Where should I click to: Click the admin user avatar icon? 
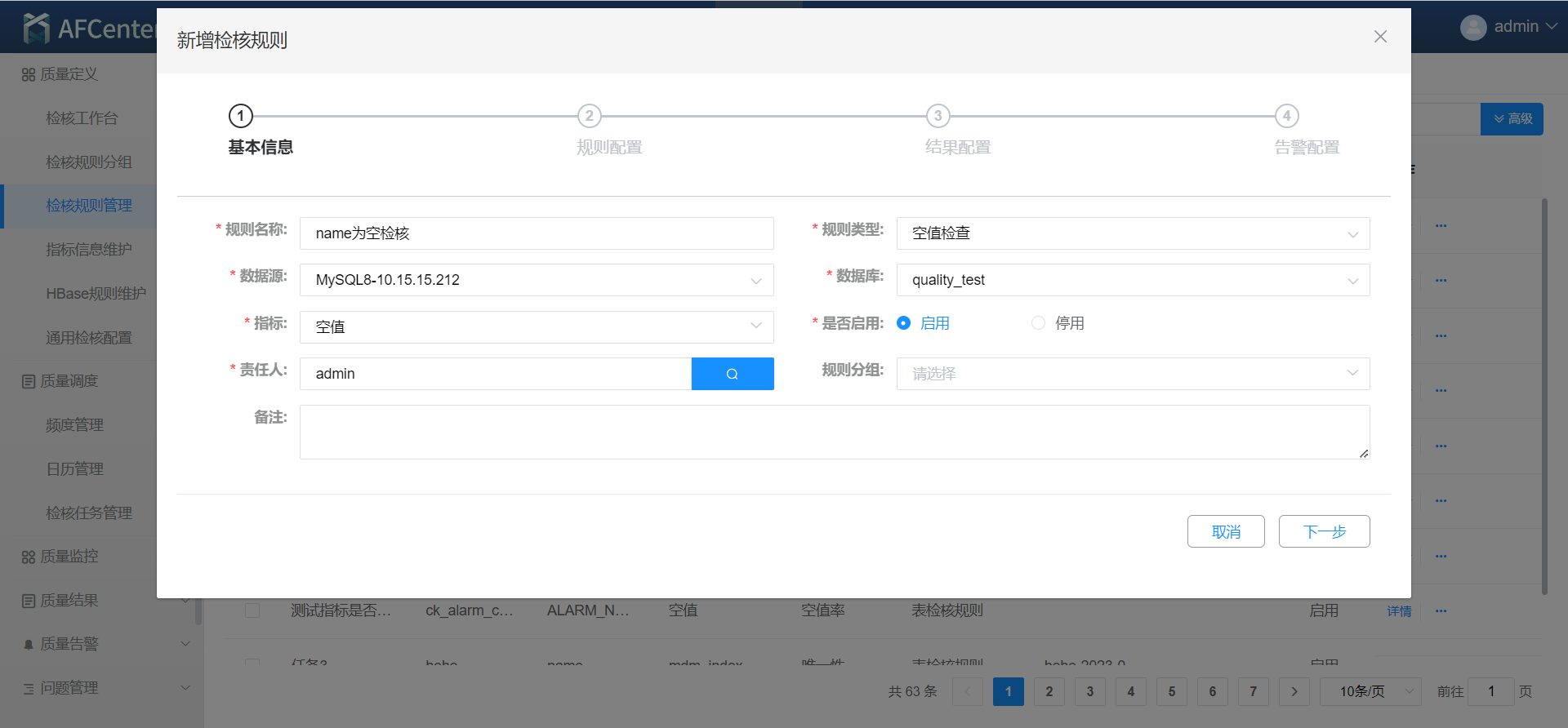click(x=1472, y=27)
